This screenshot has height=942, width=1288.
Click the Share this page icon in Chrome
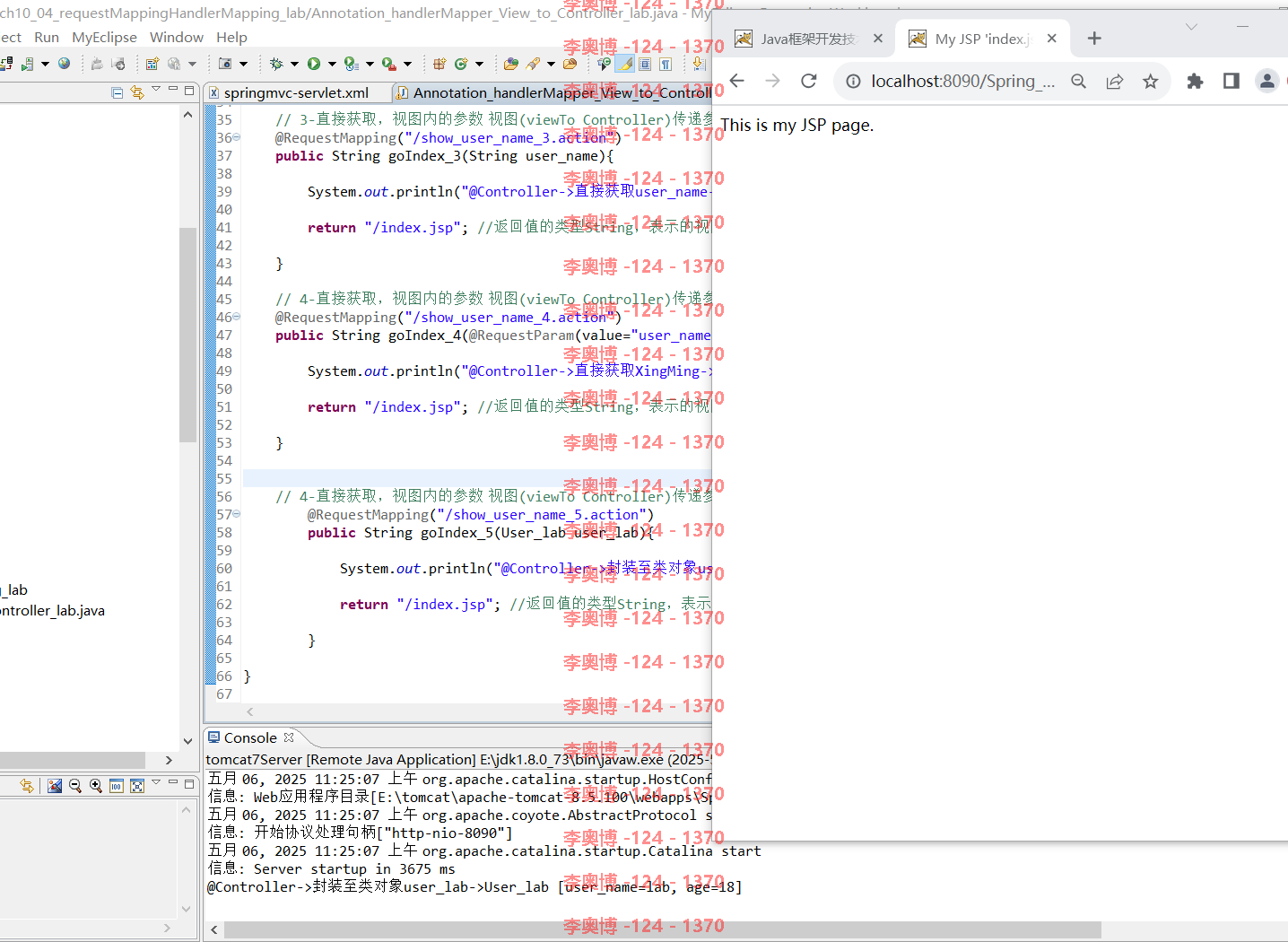click(1115, 82)
